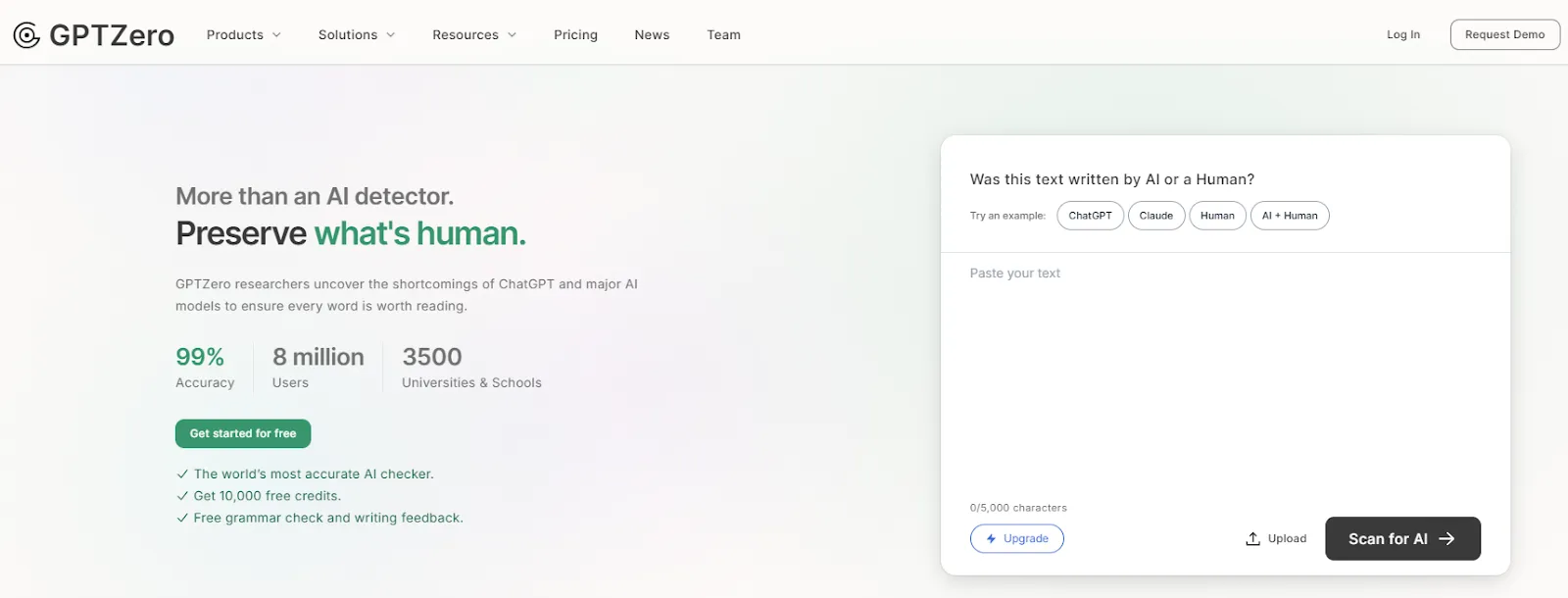Click the "Preserve what's human." headline
Screen dimensions: 1568x598
[351, 233]
